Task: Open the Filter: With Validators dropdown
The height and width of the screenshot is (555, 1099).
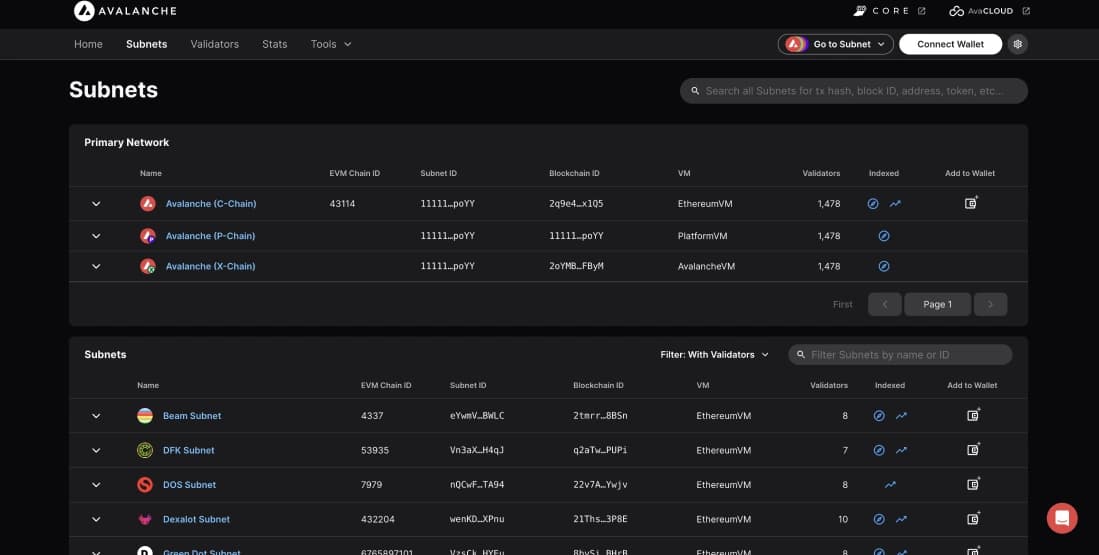Action: pyautogui.click(x=714, y=354)
